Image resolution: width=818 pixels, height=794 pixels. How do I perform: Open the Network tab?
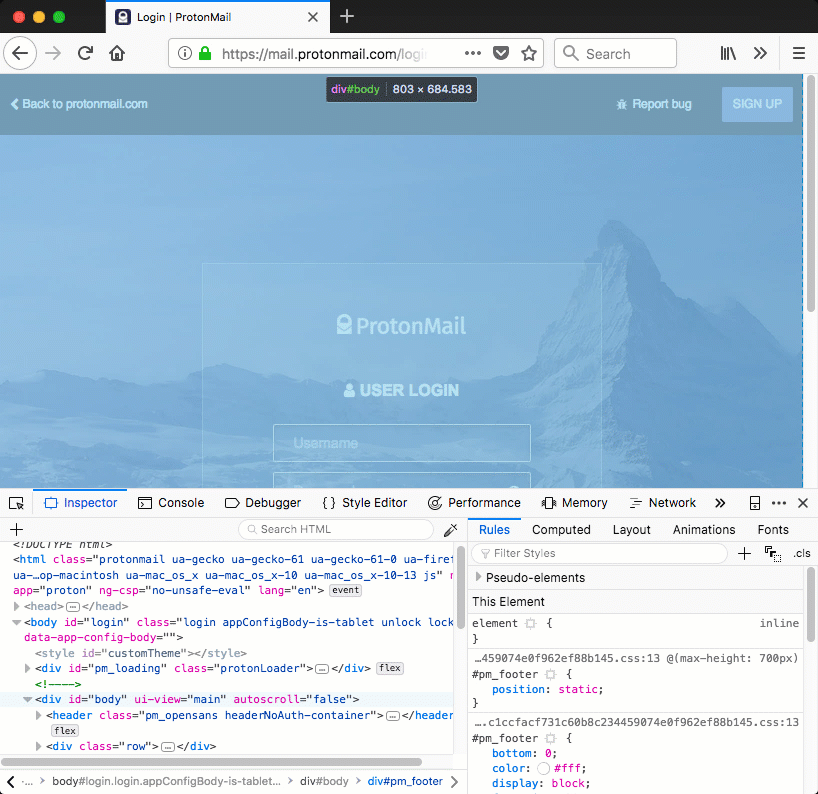point(663,503)
